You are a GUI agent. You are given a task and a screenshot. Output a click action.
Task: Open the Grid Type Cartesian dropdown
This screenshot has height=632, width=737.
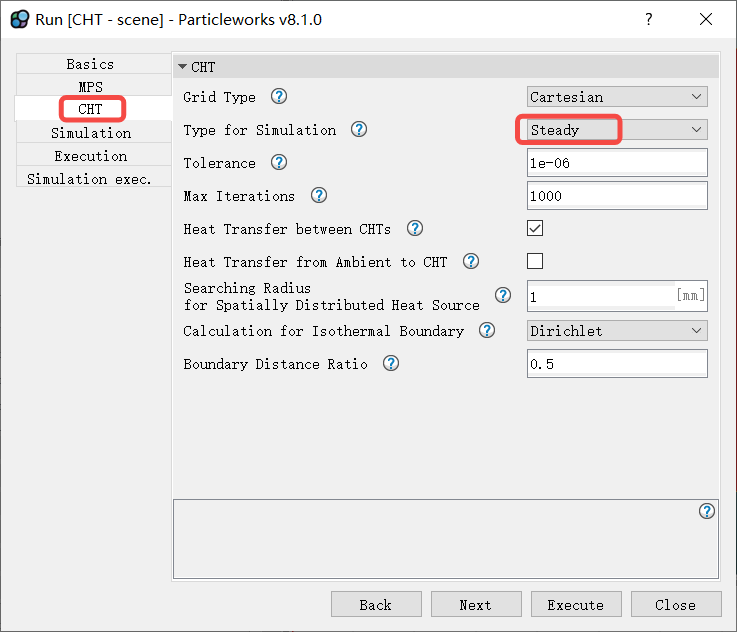[x=617, y=97]
